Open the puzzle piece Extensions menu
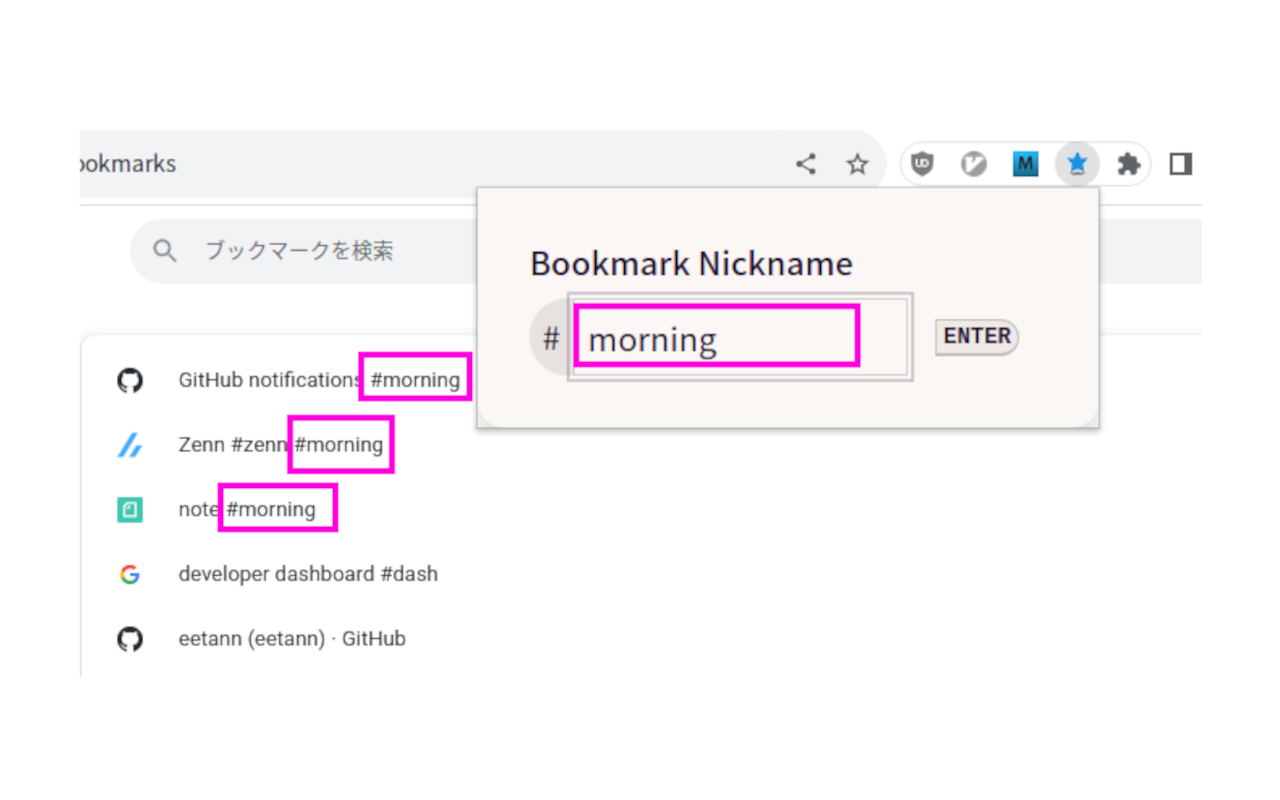 click(x=1129, y=164)
